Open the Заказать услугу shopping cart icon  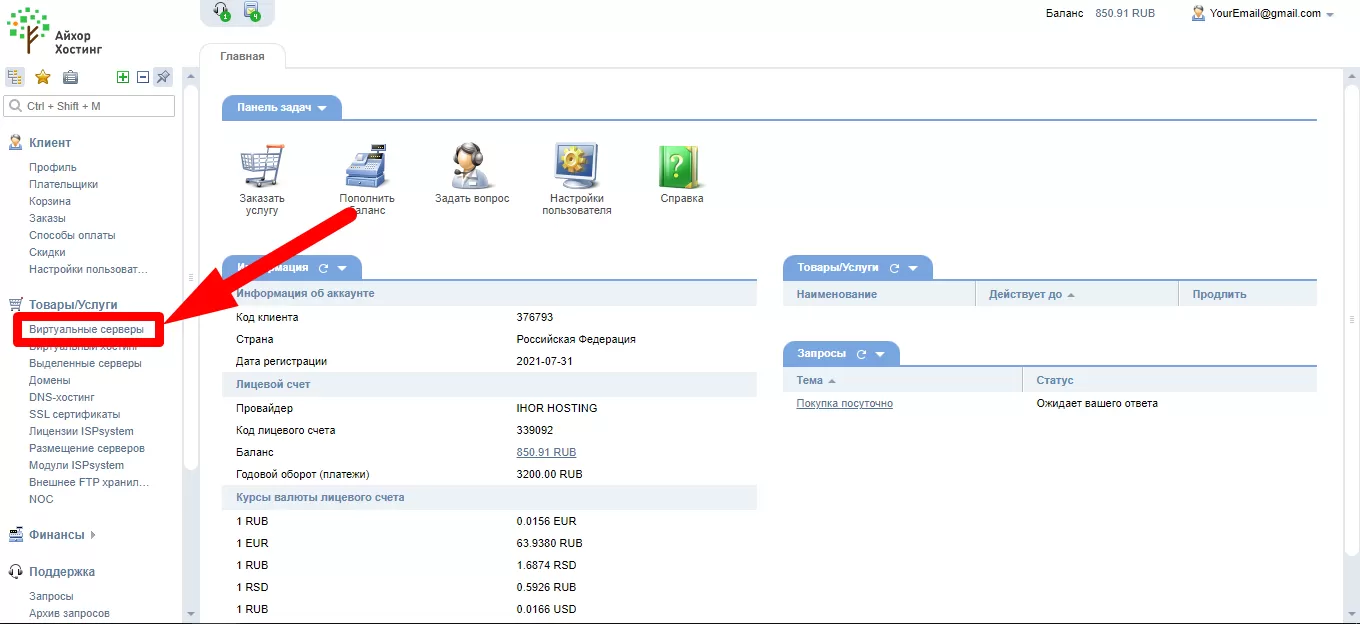pyautogui.click(x=262, y=166)
